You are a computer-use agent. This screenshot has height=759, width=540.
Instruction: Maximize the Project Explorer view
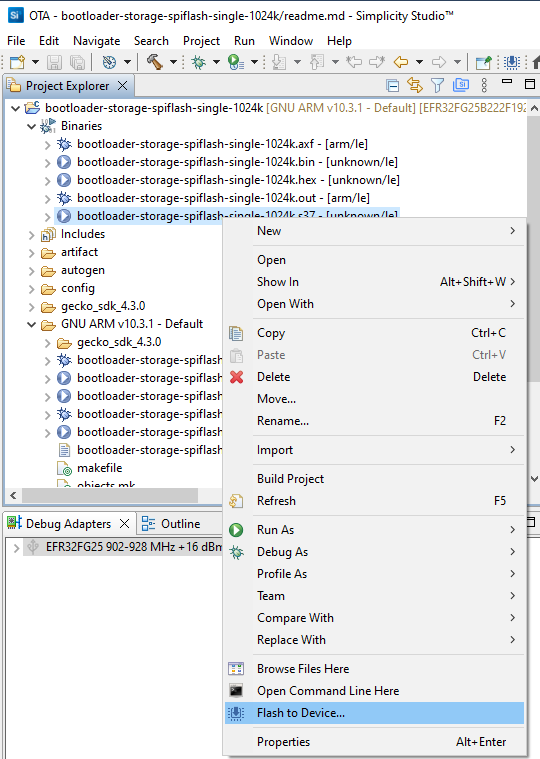[x=530, y=84]
